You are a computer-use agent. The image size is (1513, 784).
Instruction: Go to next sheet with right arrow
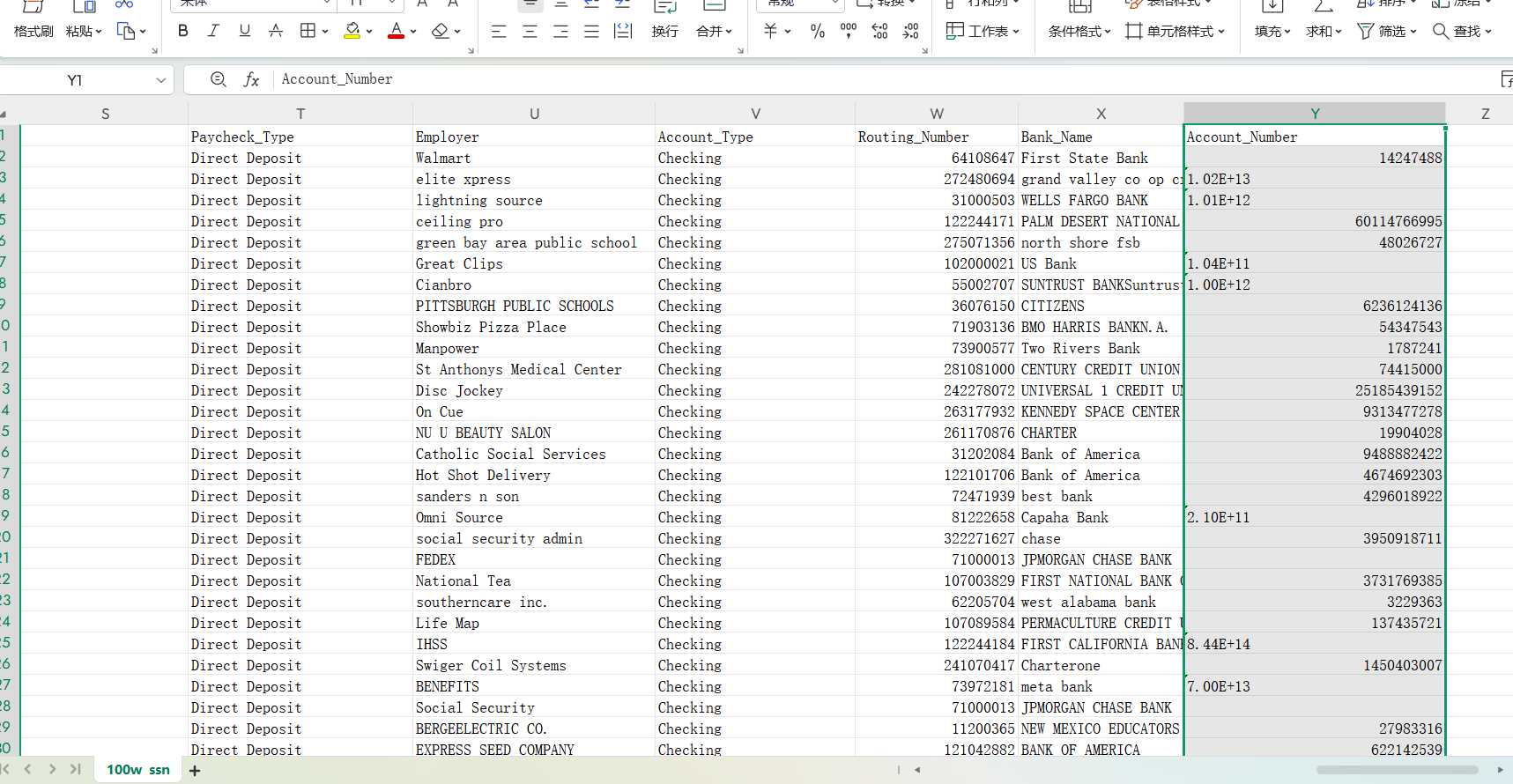point(52,769)
